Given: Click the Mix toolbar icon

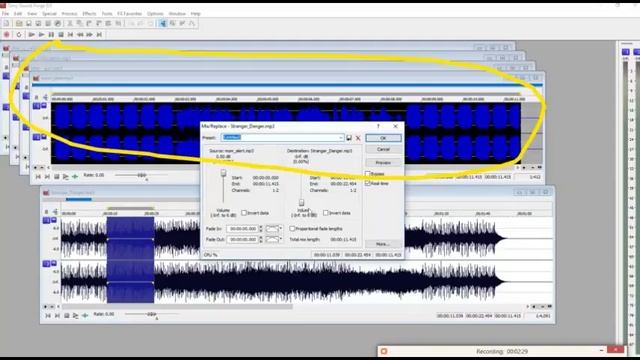Looking at the screenshot, I should click(99, 24).
